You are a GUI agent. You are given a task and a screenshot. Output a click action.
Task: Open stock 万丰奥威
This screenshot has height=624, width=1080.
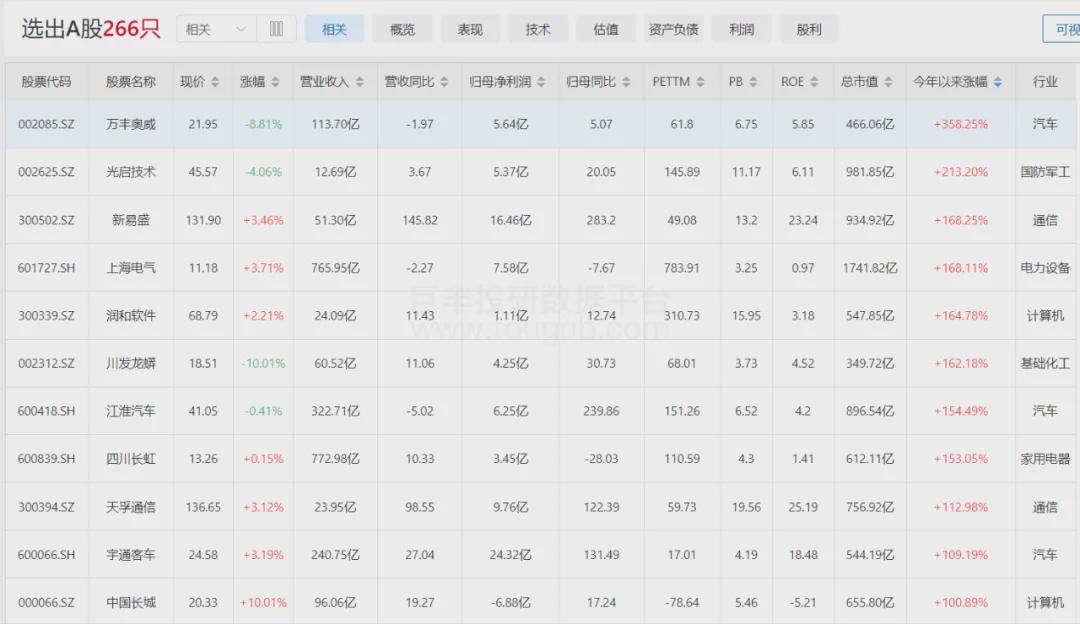131,124
